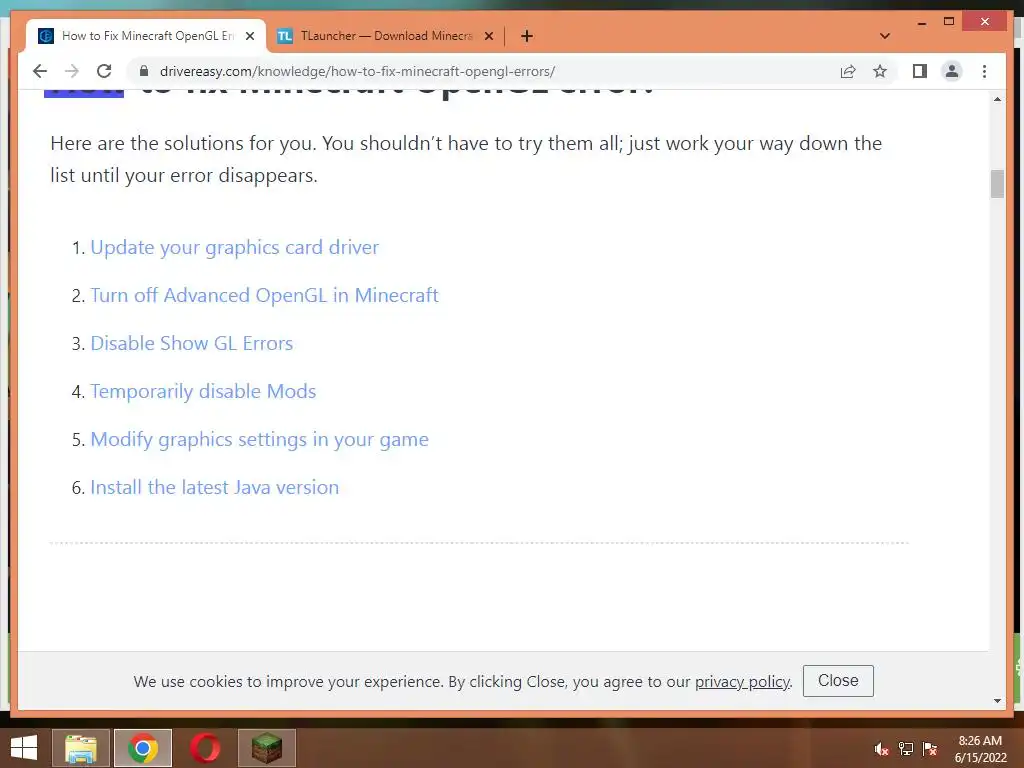1024x768 pixels.
Task: Switch to TLauncher Download Minecraft tab
Action: click(385, 36)
